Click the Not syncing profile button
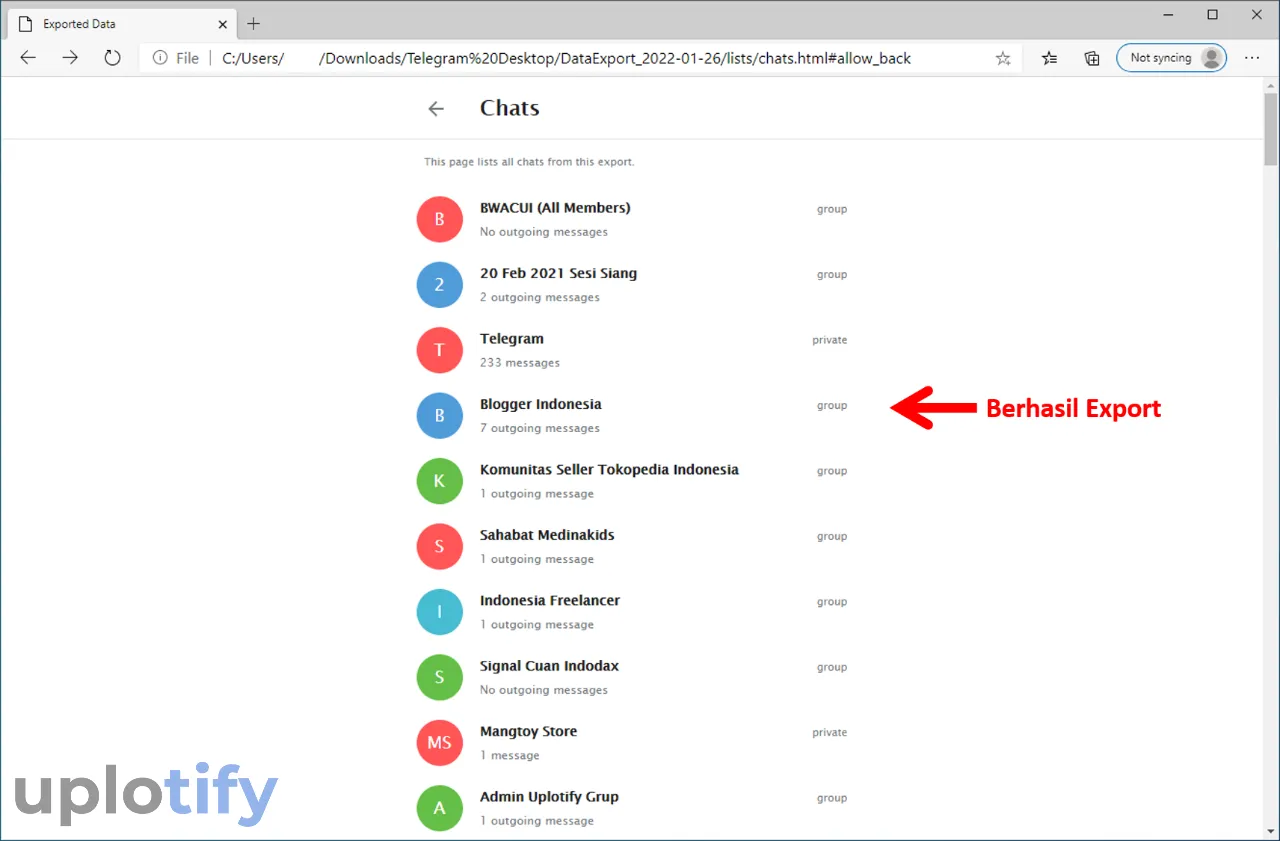 (1171, 58)
